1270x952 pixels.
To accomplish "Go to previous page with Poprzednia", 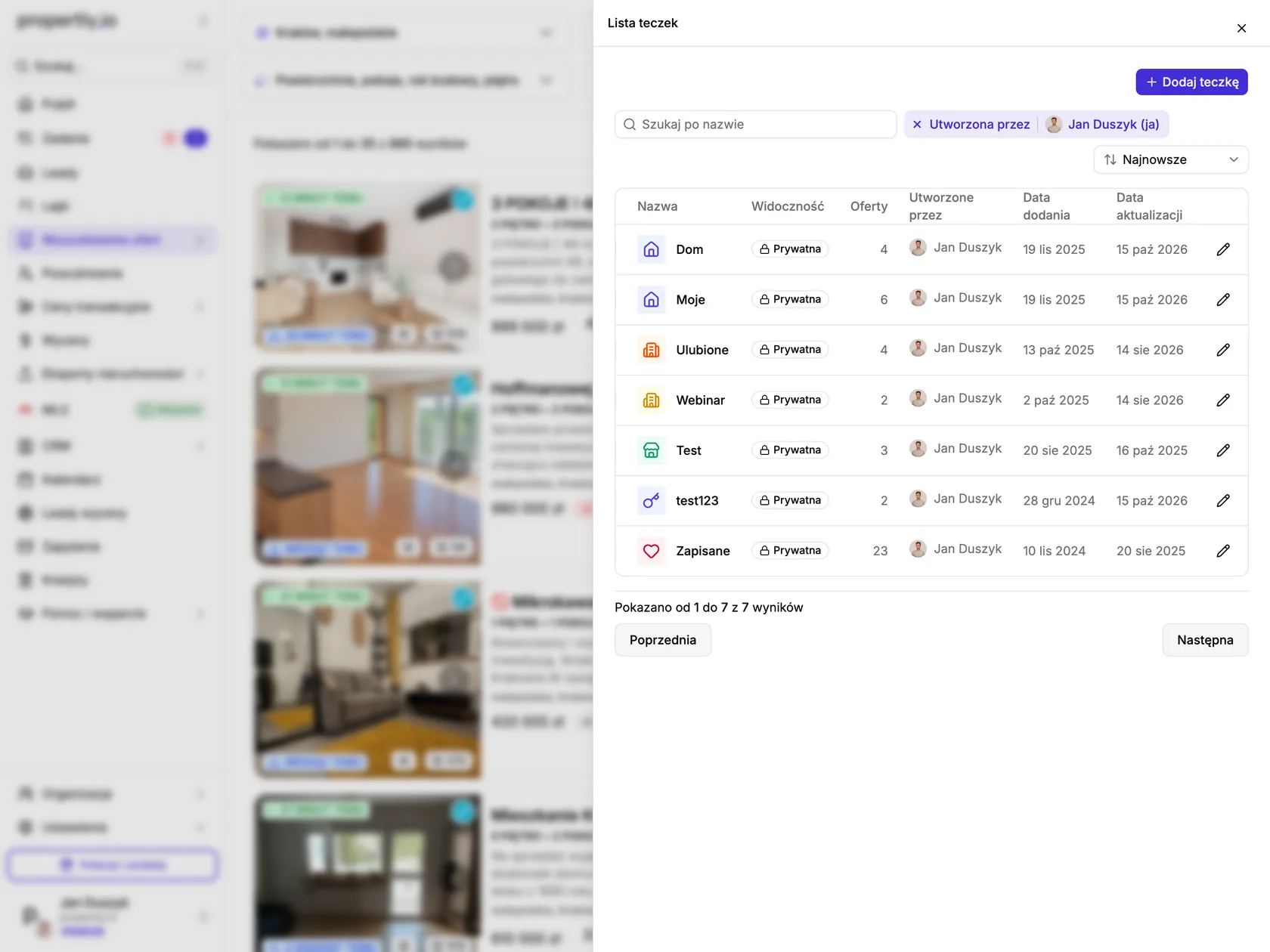I will pos(662,640).
